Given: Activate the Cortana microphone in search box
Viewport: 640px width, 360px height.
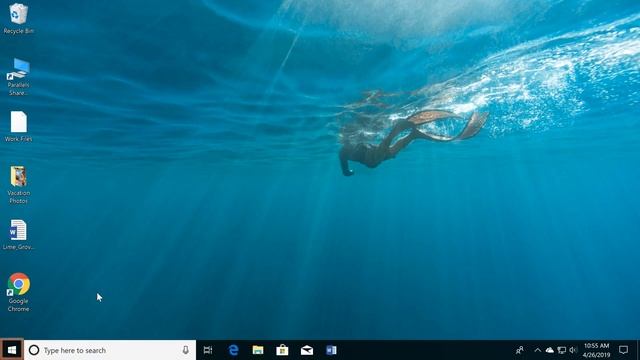Looking at the screenshot, I should tap(186, 350).
